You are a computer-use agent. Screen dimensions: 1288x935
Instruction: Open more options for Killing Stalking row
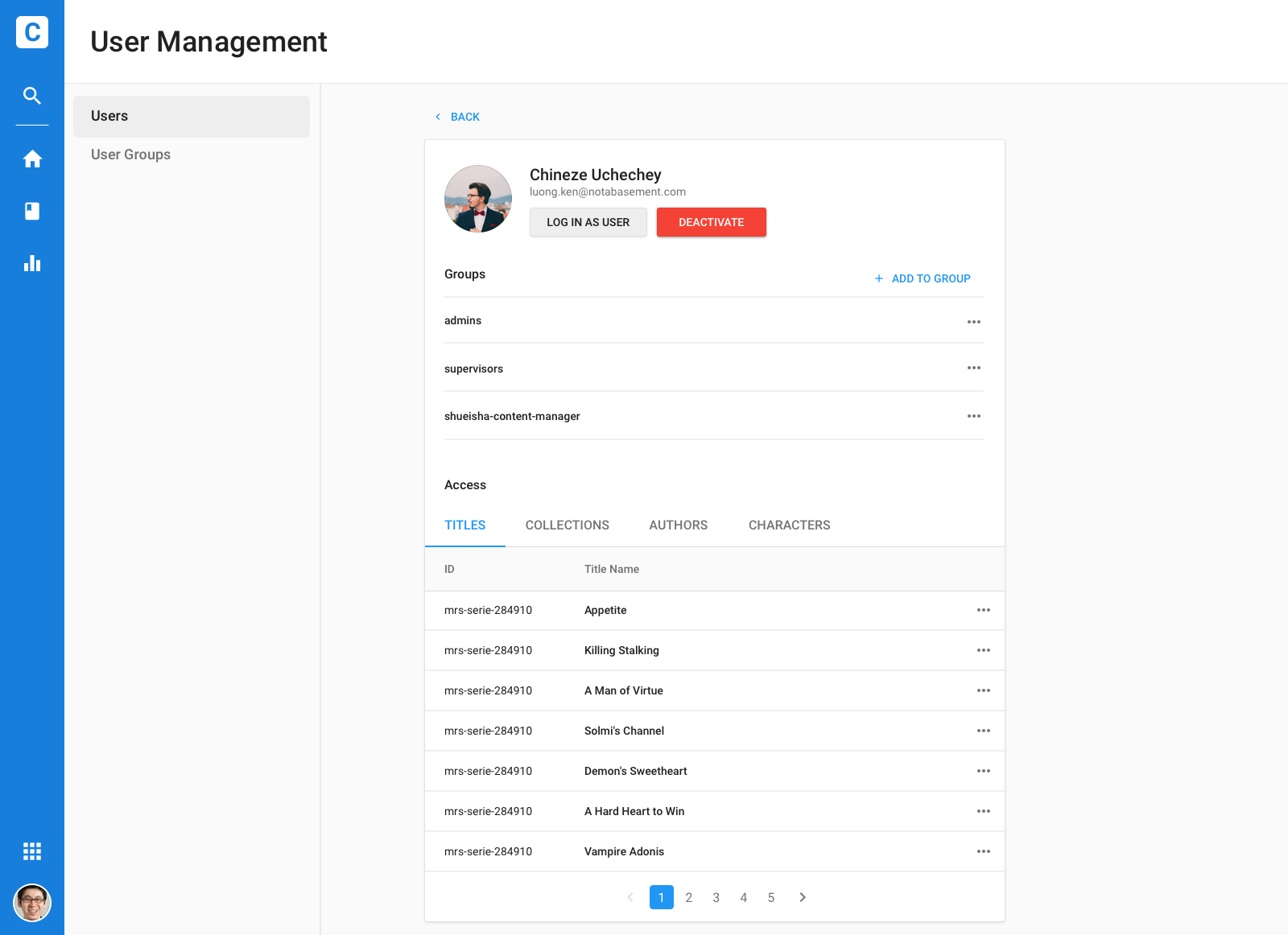coord(984,650)
